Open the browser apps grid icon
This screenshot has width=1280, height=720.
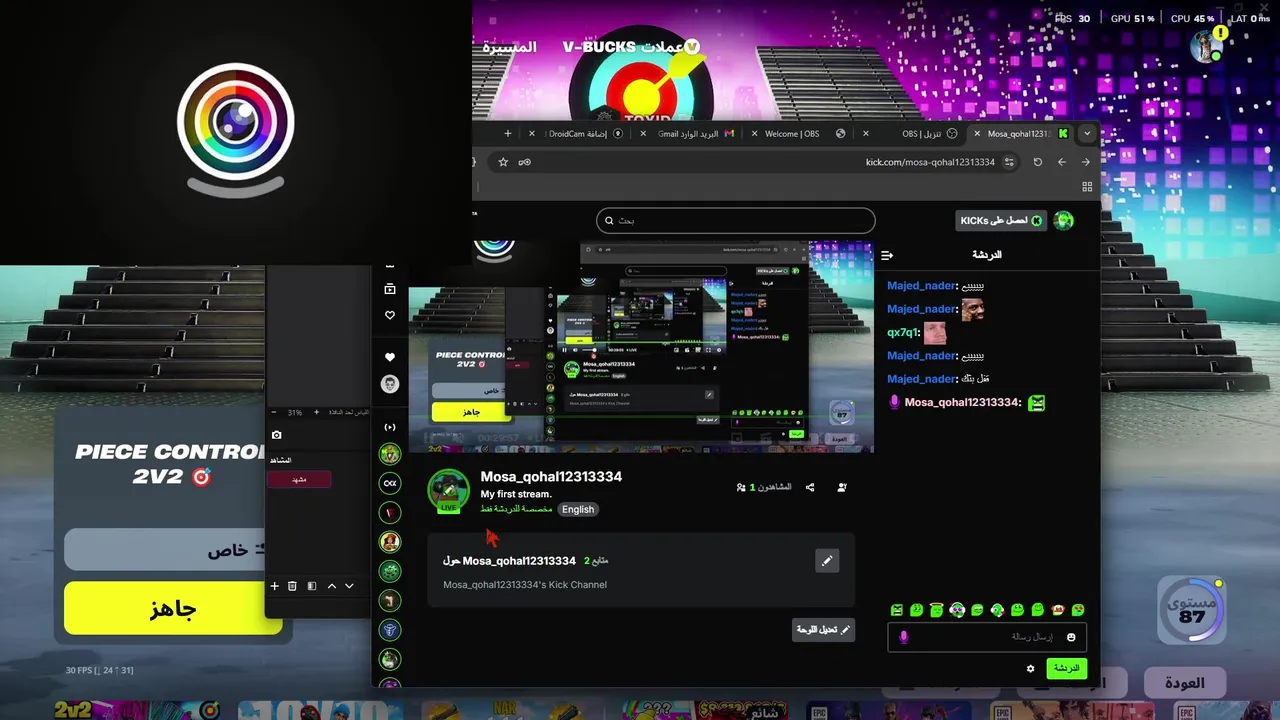[1087, 186]
